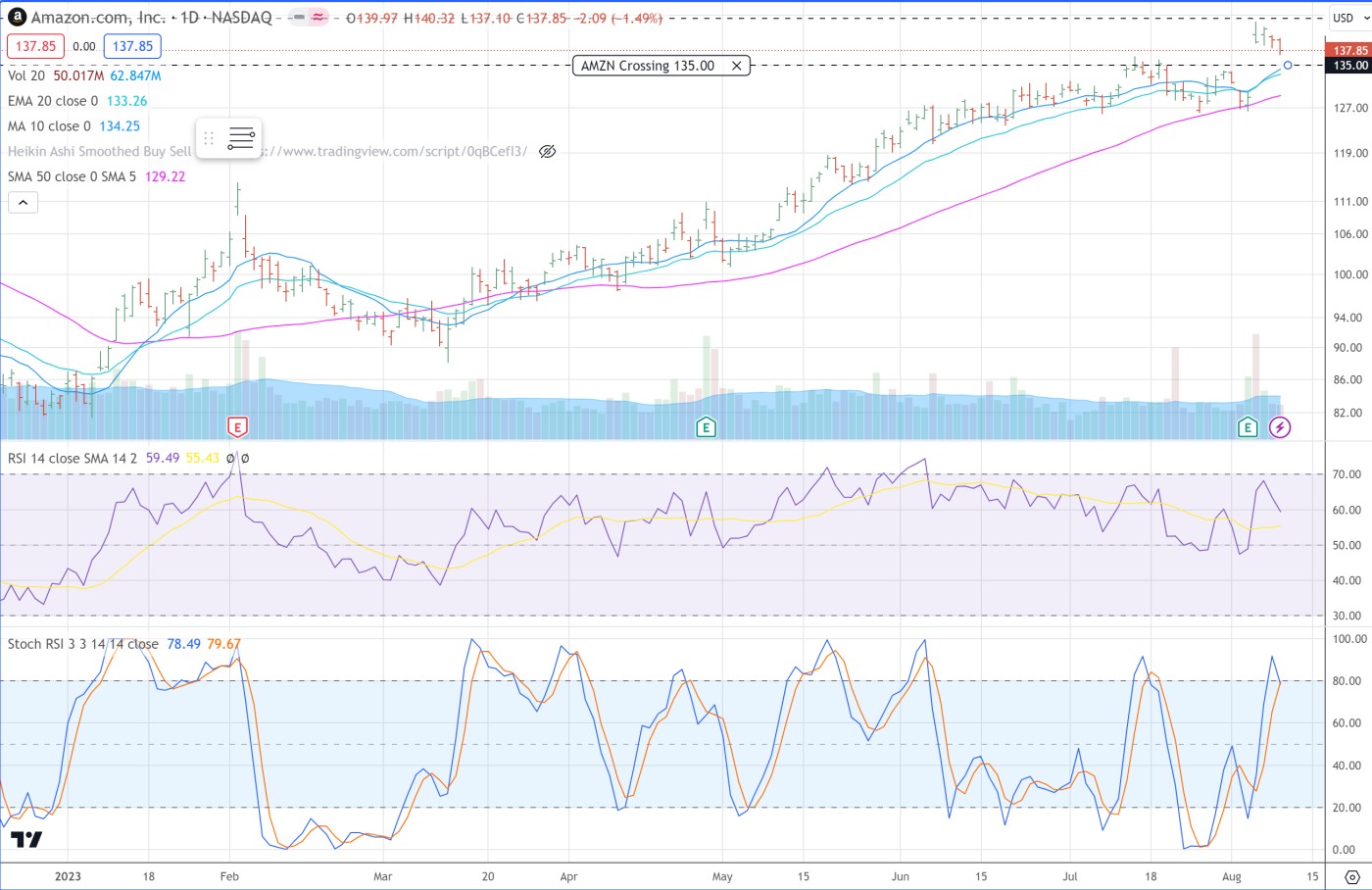Click the Stoch RSI value 78.49
The image size is (1372, 890).
(184, 644)
